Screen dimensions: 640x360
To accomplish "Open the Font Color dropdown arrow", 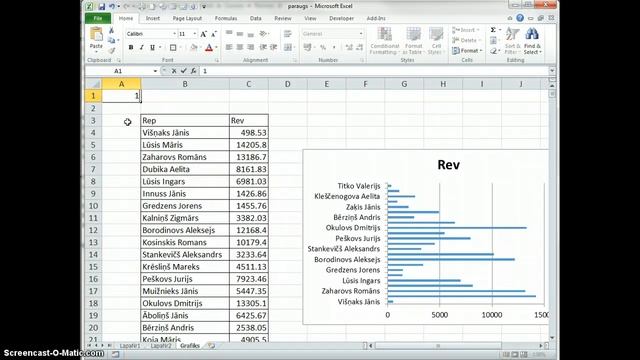I will pos(216,48).
